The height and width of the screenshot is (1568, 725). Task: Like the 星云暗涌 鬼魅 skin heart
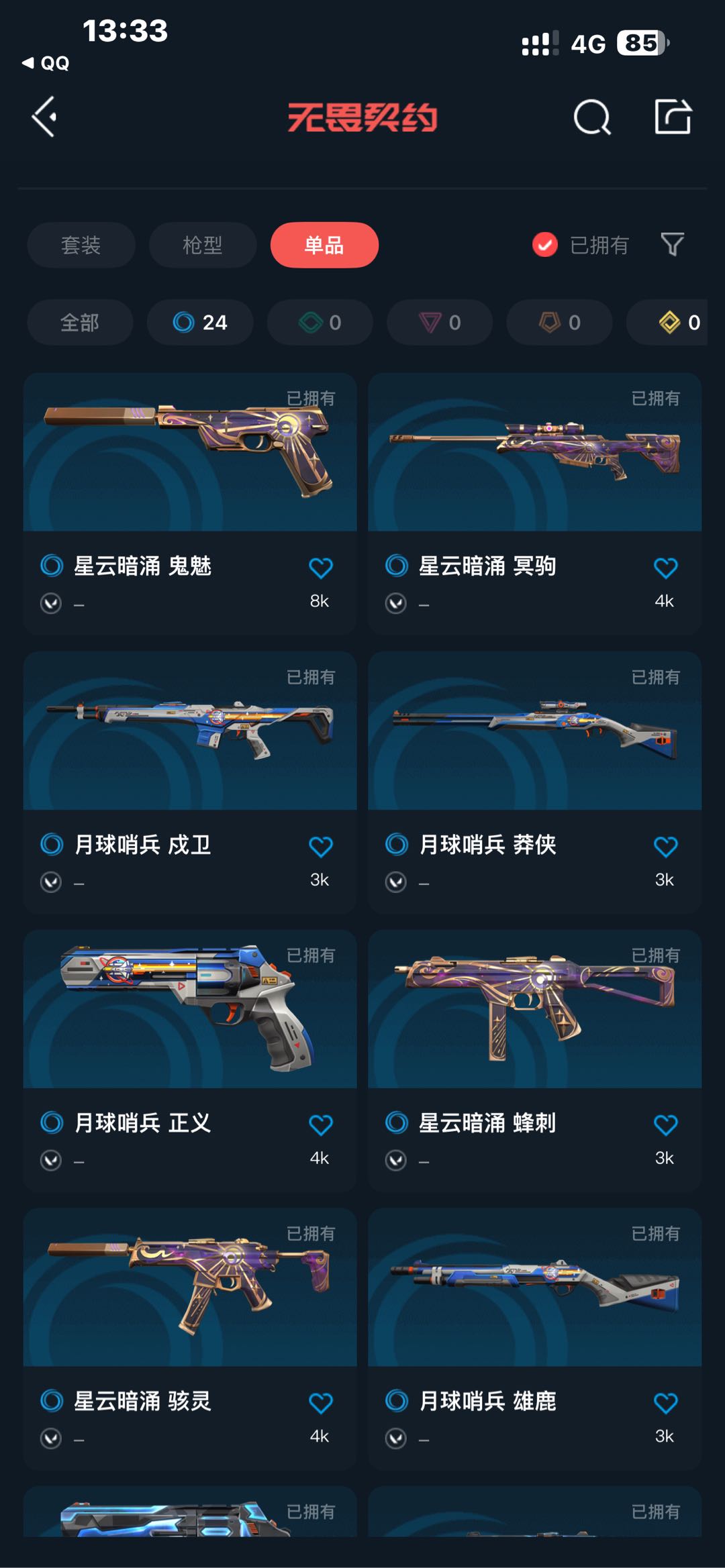point(321,568)
